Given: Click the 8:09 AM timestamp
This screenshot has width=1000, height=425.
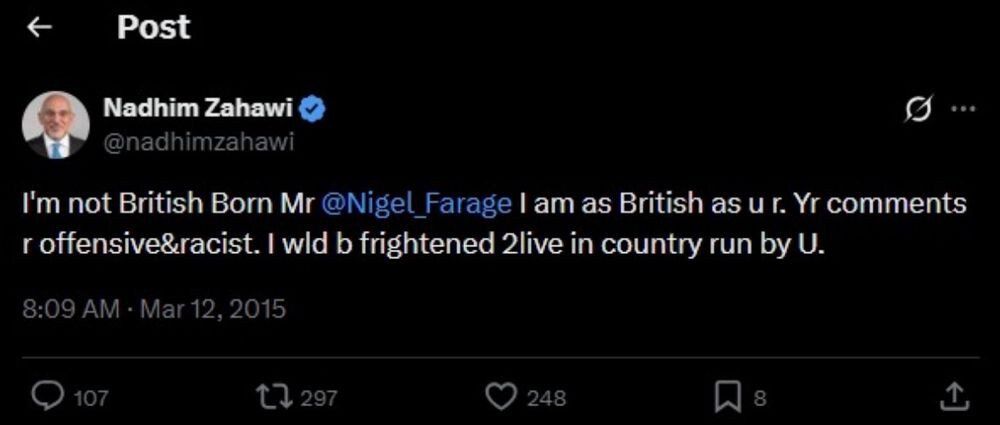Looking at the screenshot, I should [x=70, y=308].
